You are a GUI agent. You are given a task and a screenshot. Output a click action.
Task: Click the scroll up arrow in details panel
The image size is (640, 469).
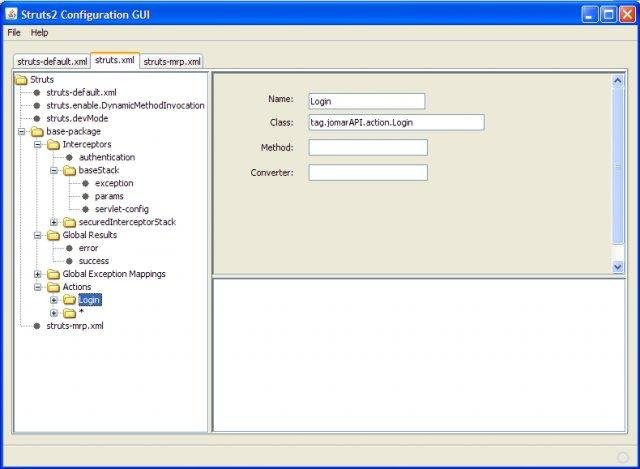click(x=618, y=80)
